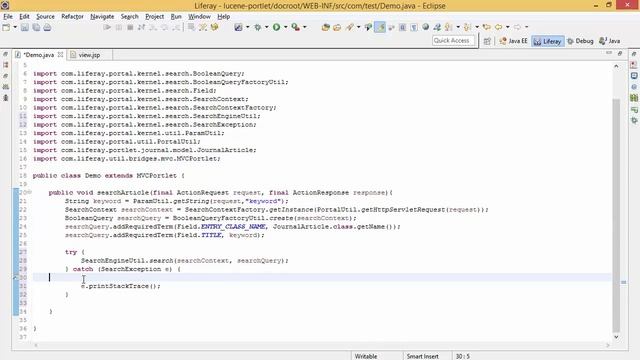Screen dimensions: 640x360
Task: Minimize the editor area view
Action: pos(609,53)
